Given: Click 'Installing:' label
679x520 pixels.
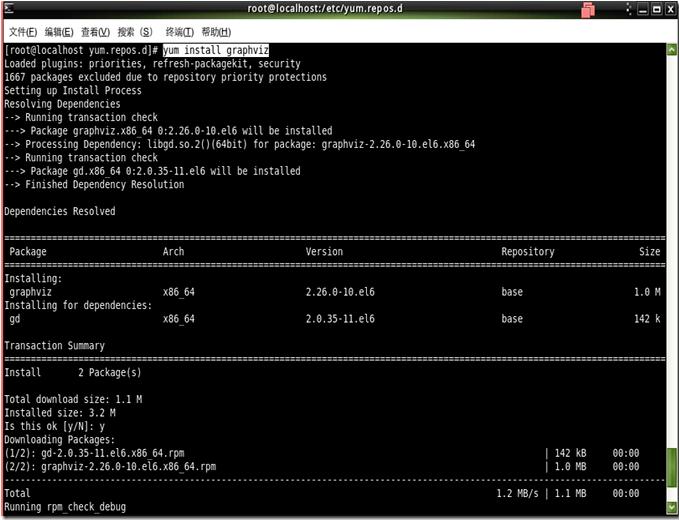Looking at the screenshot, I should (x=33, y=278).
